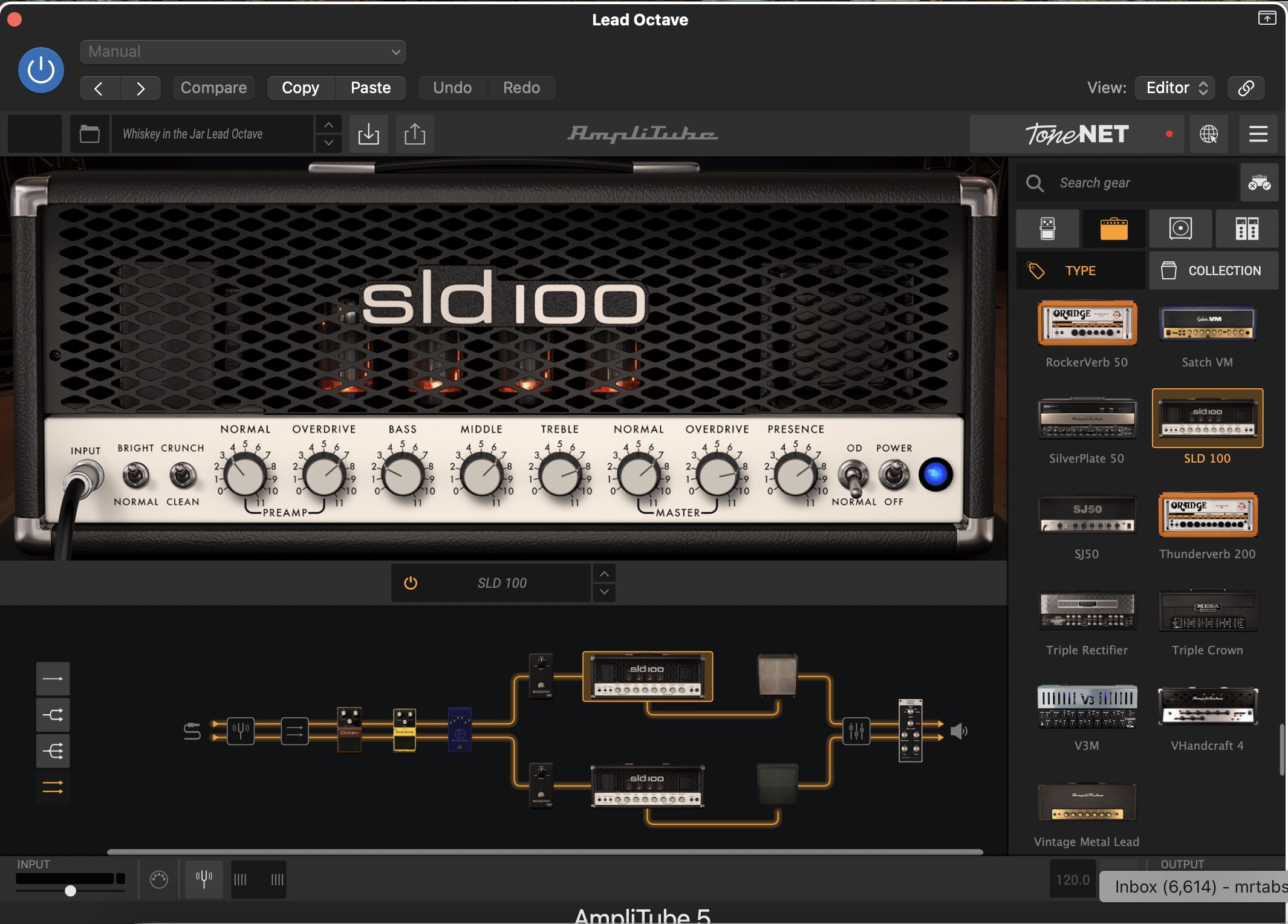Select the yellow Overdrive pedal in chain
1288x924 pixels.
coord(405,730)
